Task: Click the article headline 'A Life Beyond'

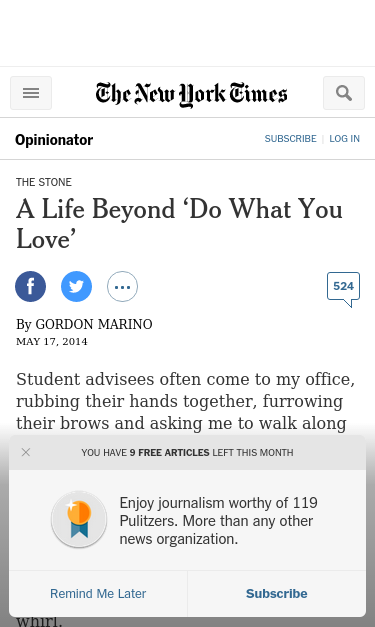Action: point(179,224)
